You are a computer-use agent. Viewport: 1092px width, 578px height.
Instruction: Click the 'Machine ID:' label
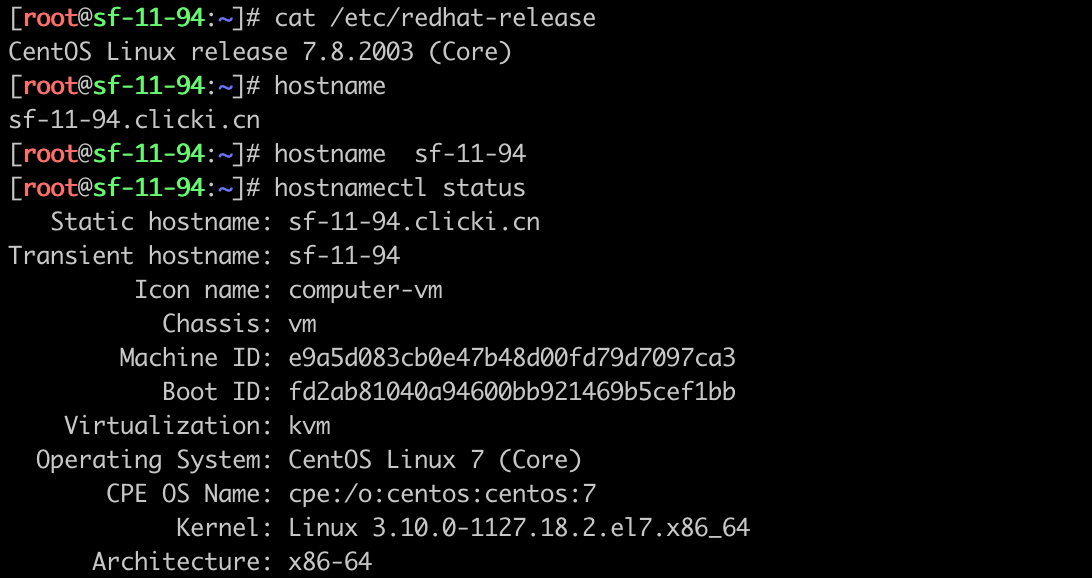pos(196,358)
